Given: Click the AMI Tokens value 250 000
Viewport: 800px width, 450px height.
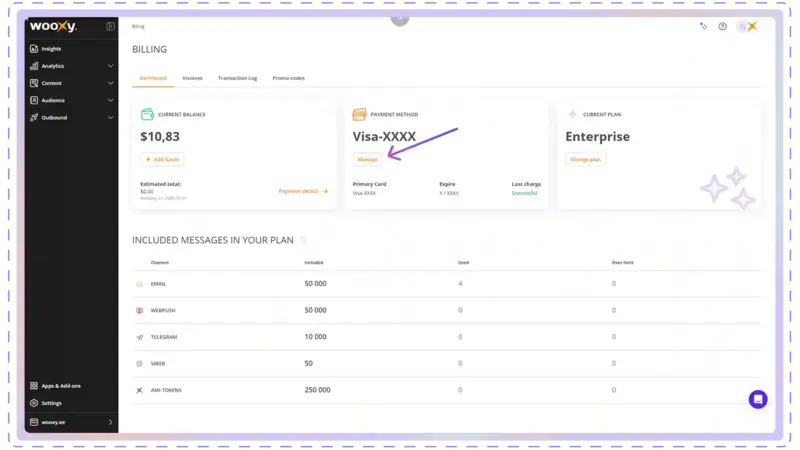Looking at the screenshot, I should point(317,390).
